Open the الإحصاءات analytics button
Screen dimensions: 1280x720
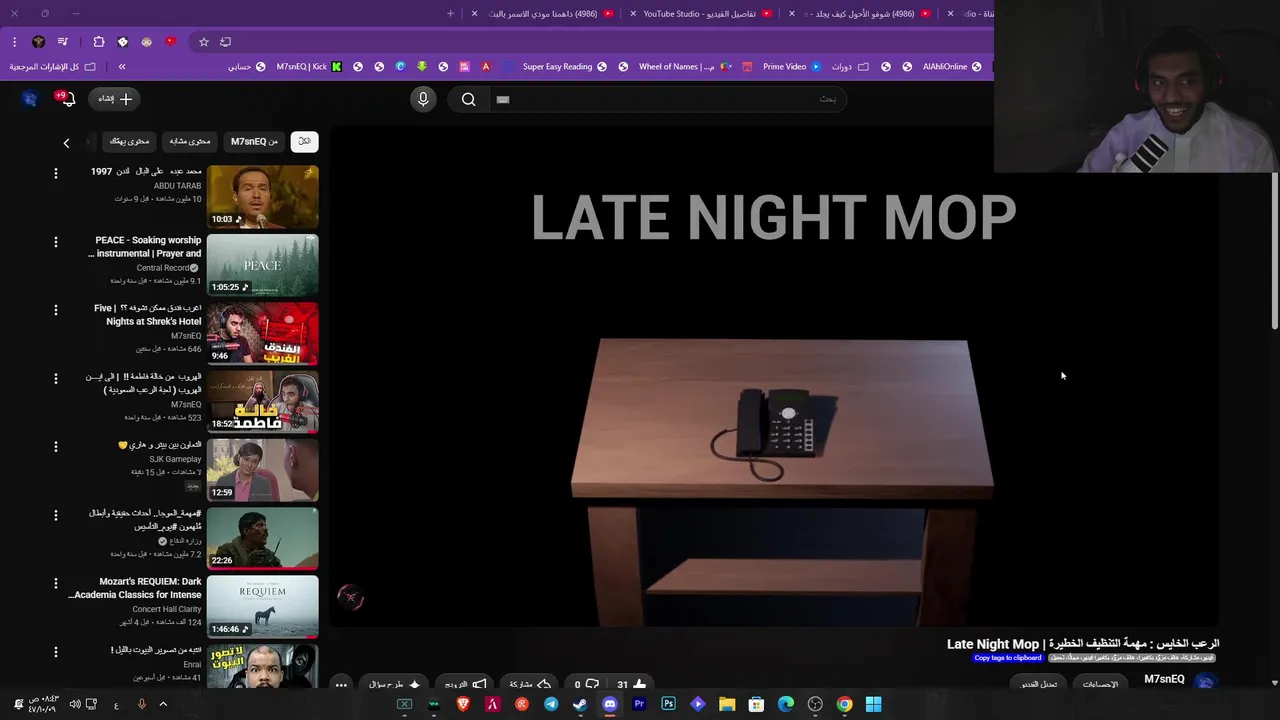click(1100, 685)
